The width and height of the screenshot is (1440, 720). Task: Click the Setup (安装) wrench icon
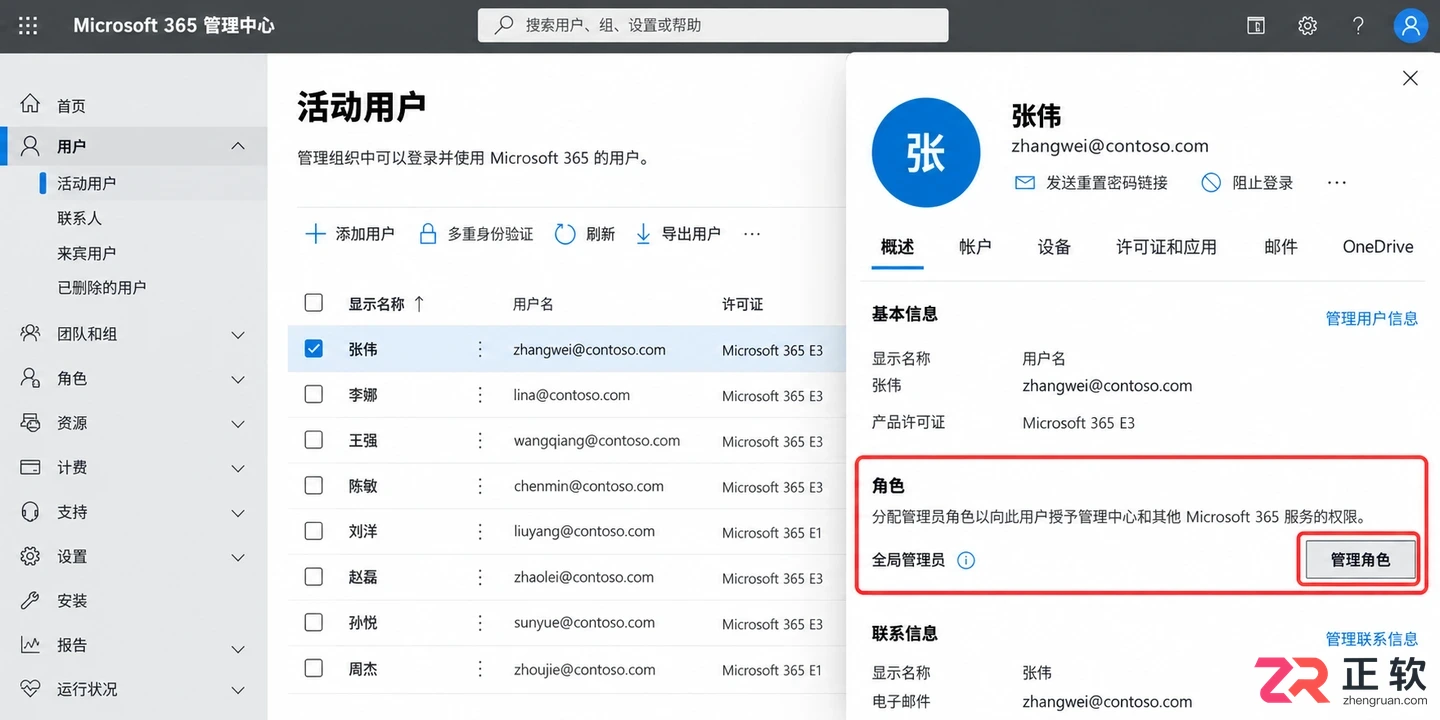[x=30, y=600]
